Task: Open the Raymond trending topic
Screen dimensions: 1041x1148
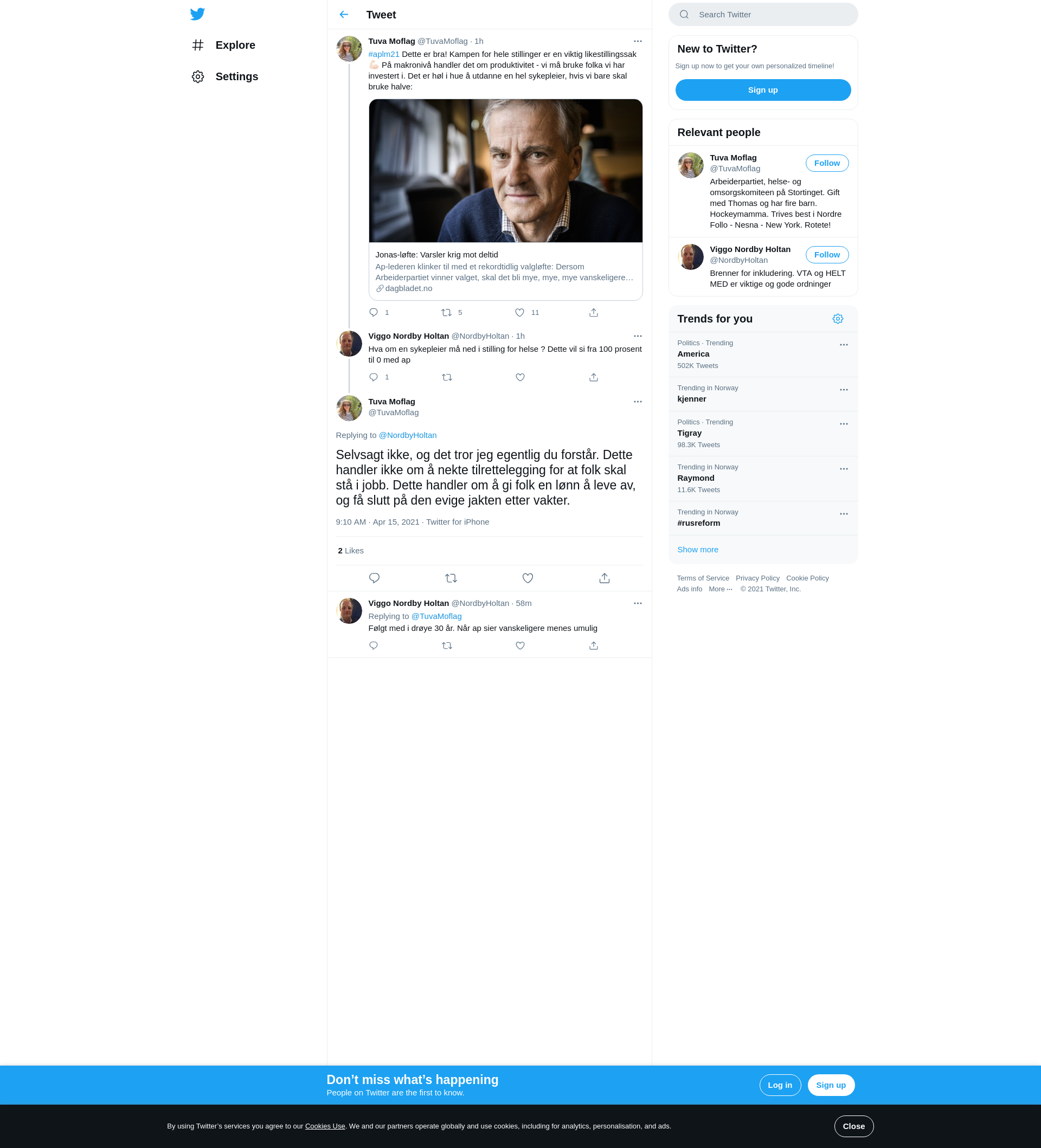Action: (x=762, y=478)
